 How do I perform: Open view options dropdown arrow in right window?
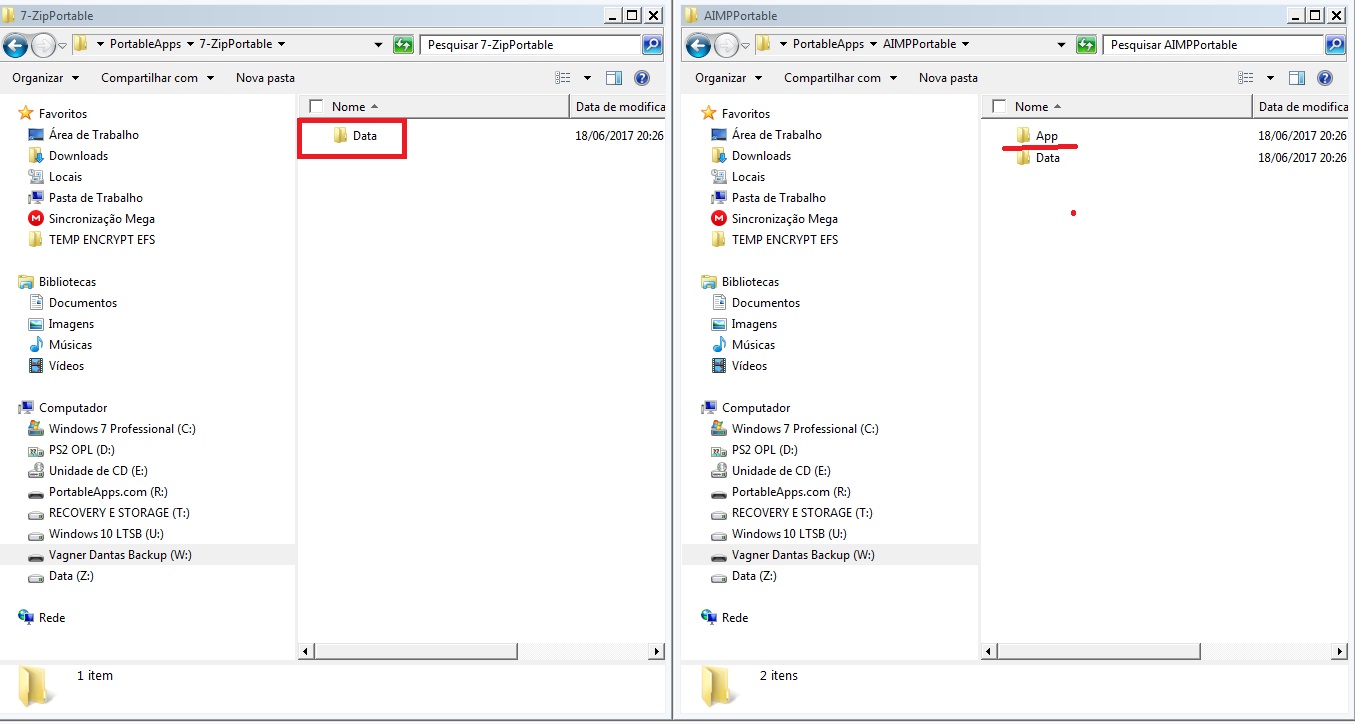coord(1270,78)
